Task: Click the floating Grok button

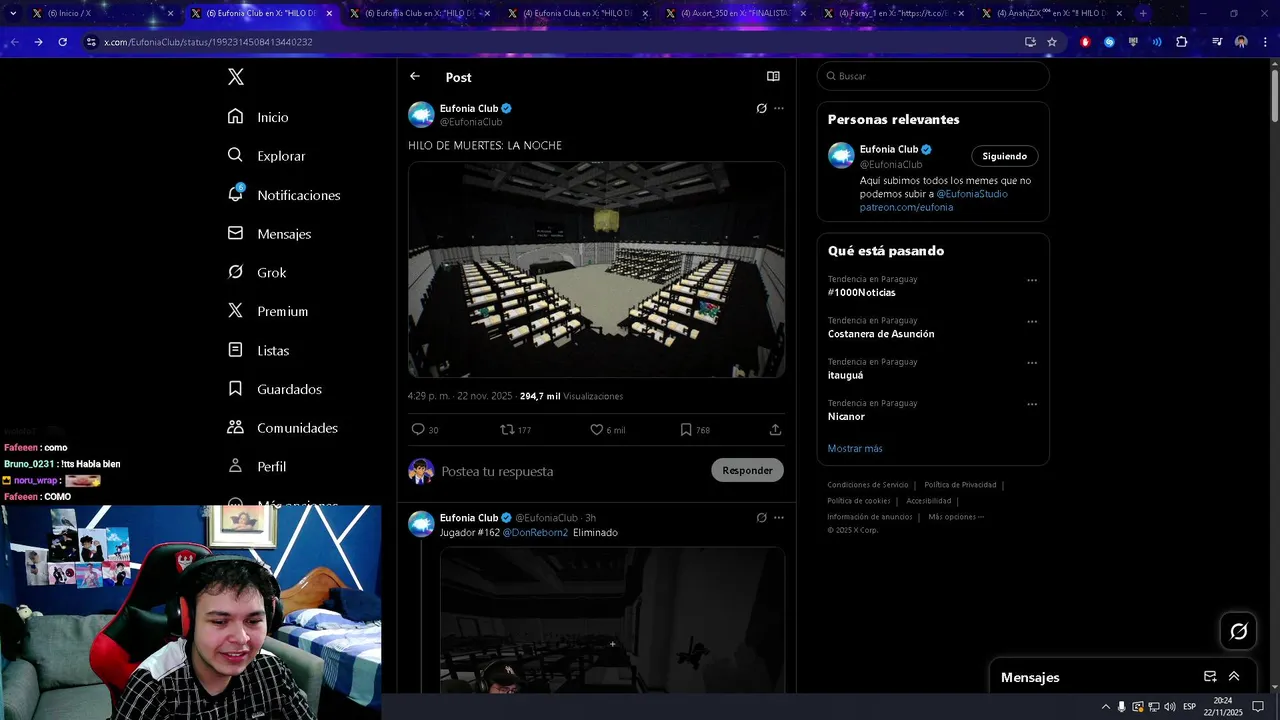Action: pos(1238,631)
